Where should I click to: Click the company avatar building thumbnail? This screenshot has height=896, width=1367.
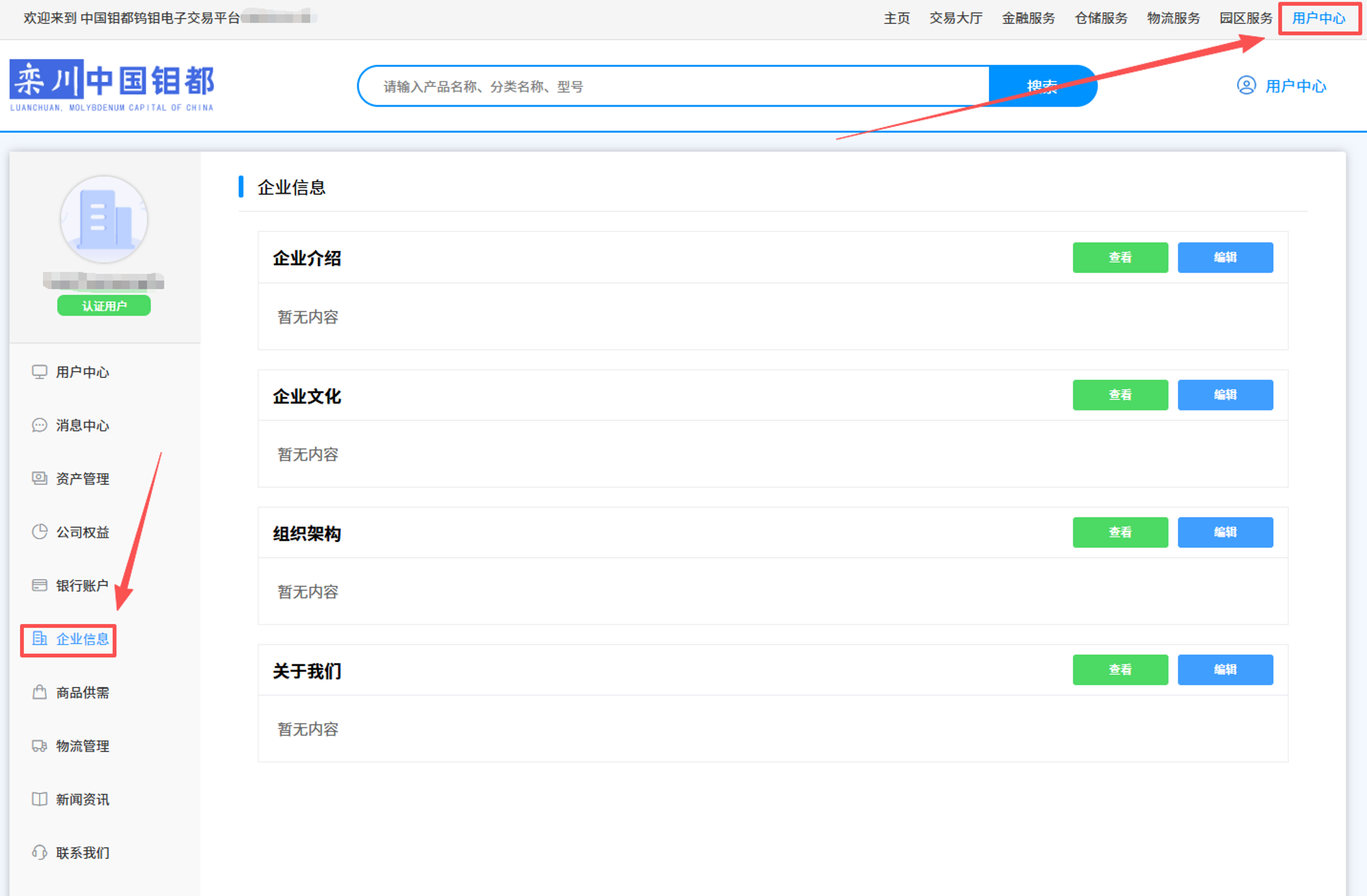pyautogui.click(x=104, y=219)
